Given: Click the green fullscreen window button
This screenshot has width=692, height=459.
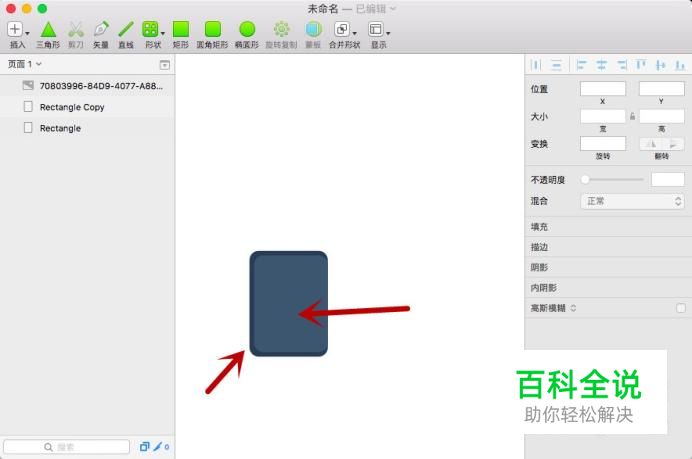Looking at the screenshot, I should 42,8.
